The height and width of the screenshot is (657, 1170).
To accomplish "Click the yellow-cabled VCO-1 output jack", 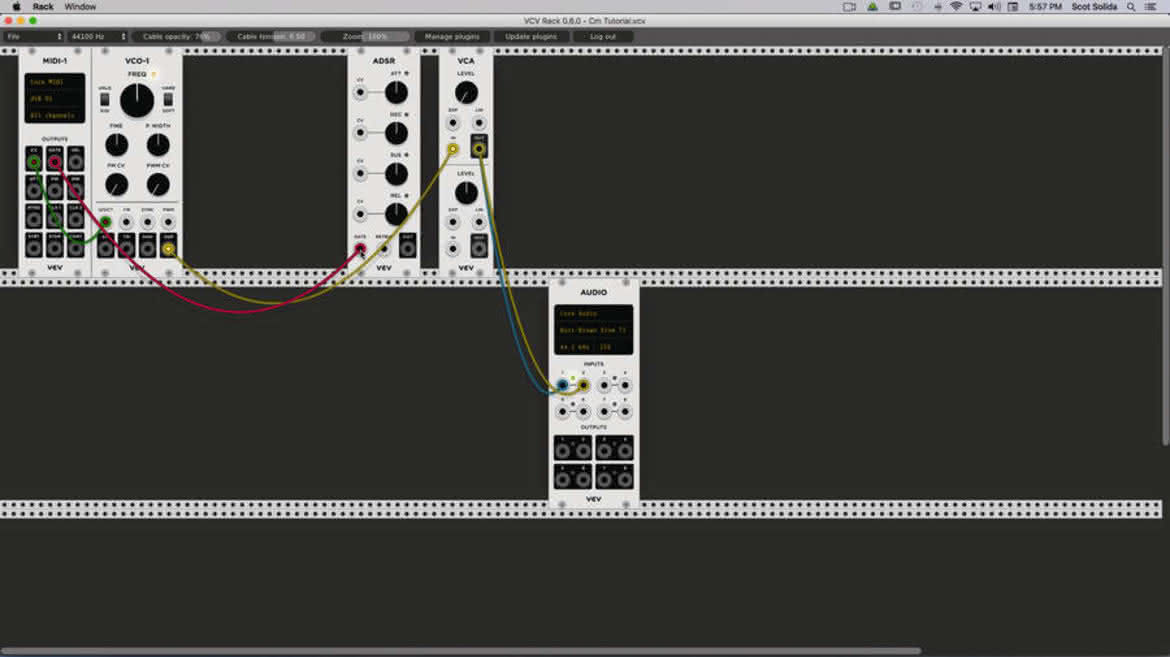I will (x=169, y=249).
